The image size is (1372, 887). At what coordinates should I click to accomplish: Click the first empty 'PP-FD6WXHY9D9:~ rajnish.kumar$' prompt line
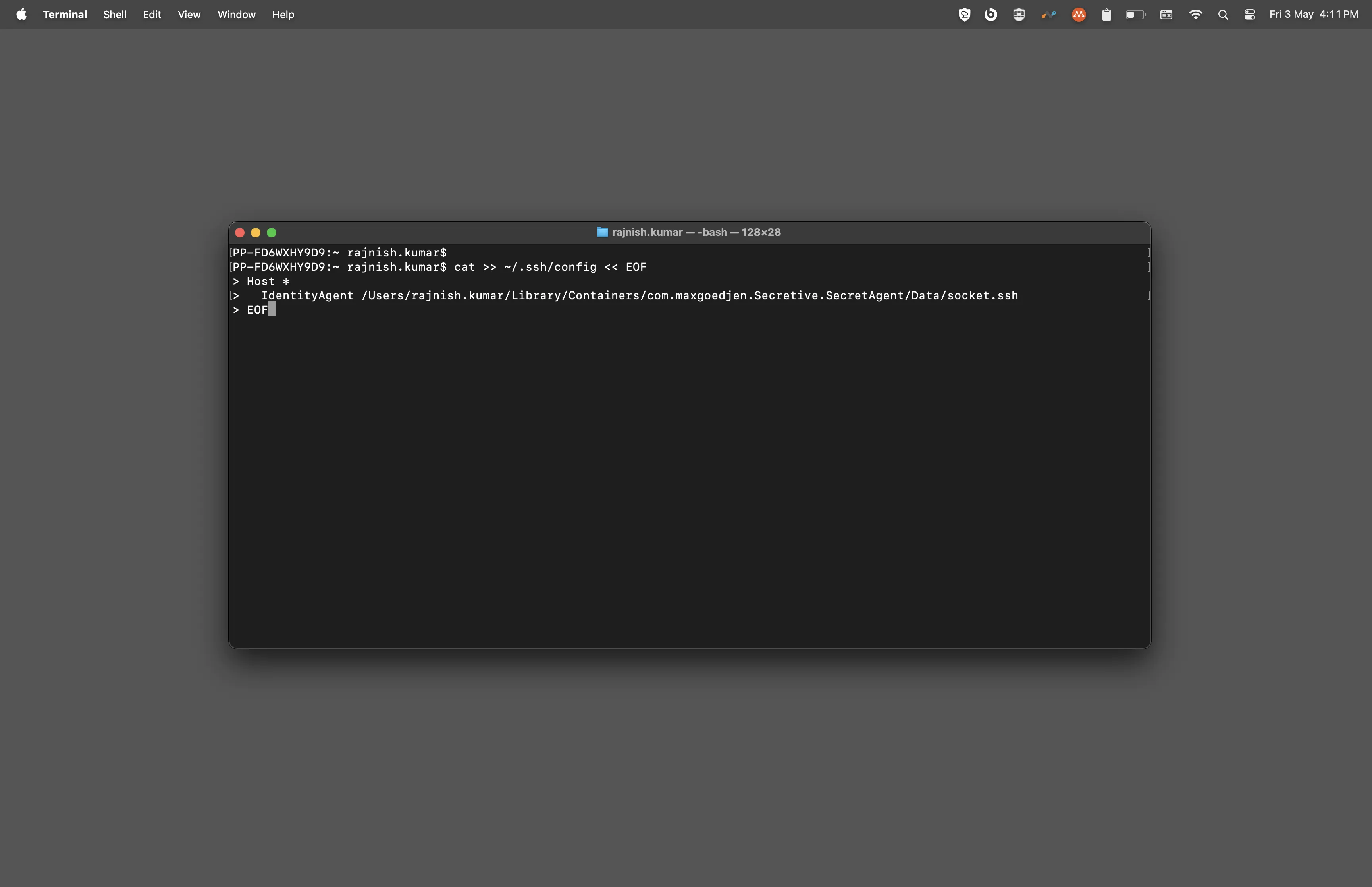click(340, 252)
